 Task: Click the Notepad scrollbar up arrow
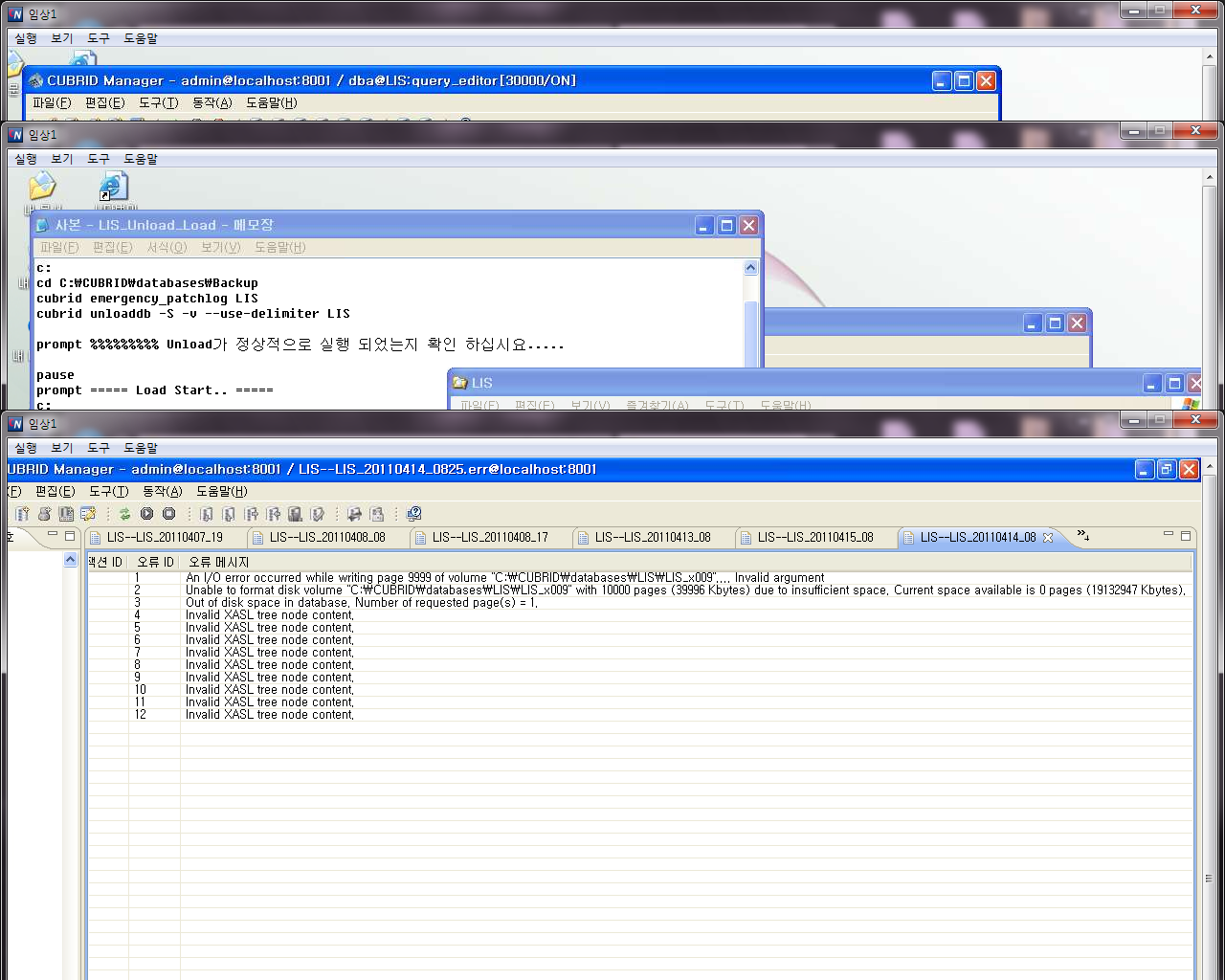pos(751,268)
